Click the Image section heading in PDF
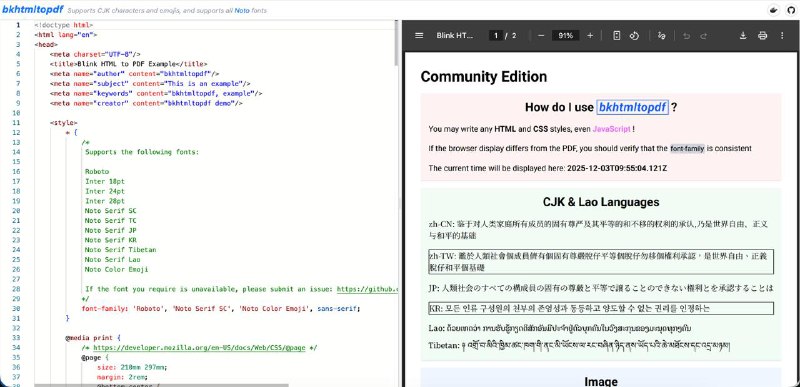The image size is (800, 387). point(601,382)
